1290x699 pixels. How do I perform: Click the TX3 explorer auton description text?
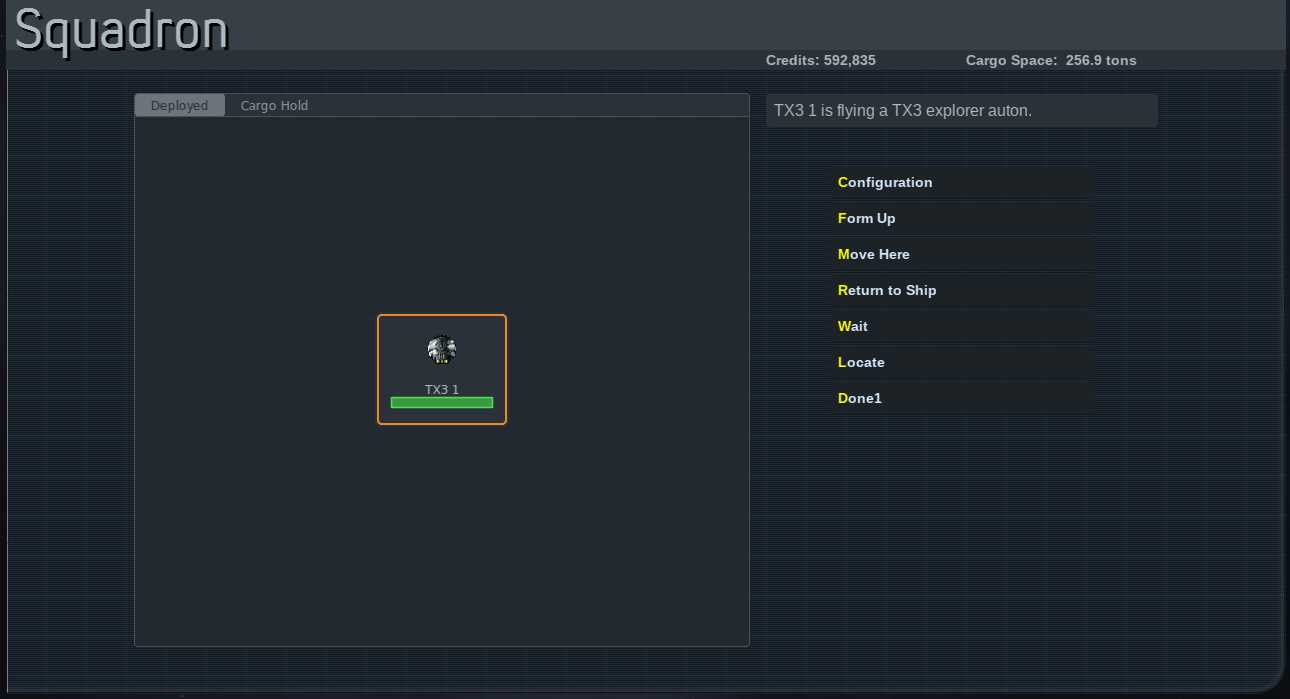pos(903,110)
